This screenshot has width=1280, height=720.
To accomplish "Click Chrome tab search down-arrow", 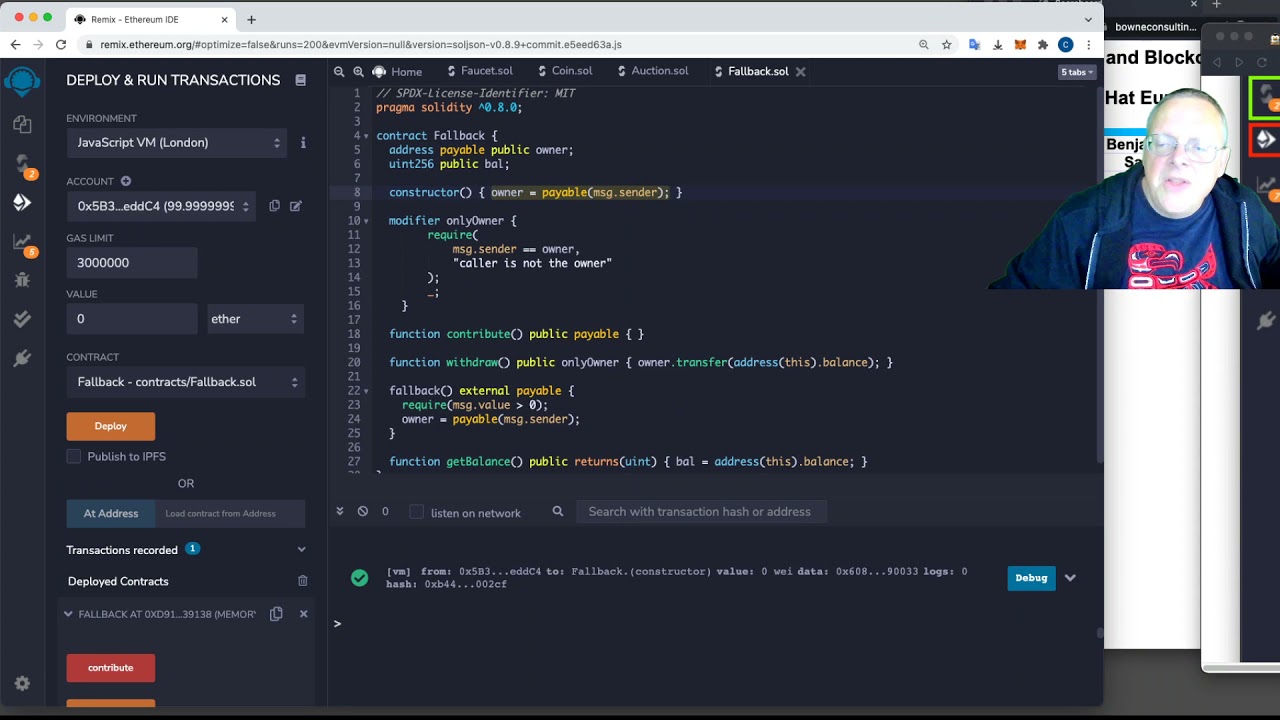I will [1088, 19].
